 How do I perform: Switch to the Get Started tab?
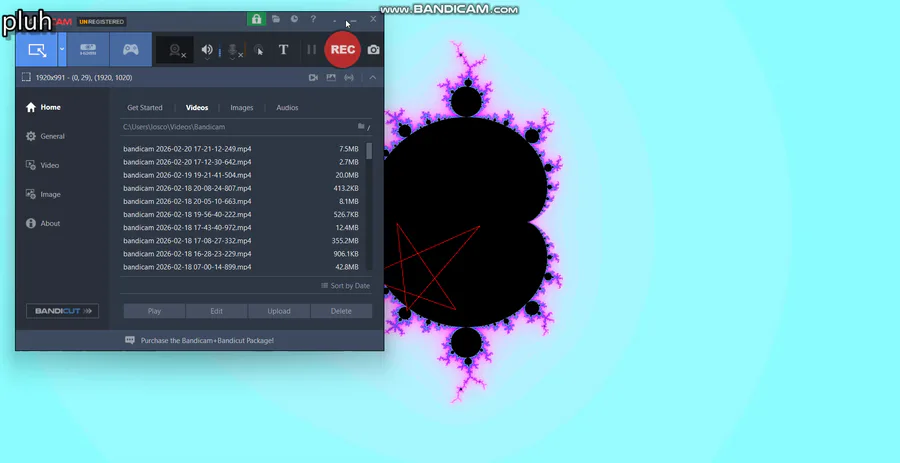click(145, 107)
